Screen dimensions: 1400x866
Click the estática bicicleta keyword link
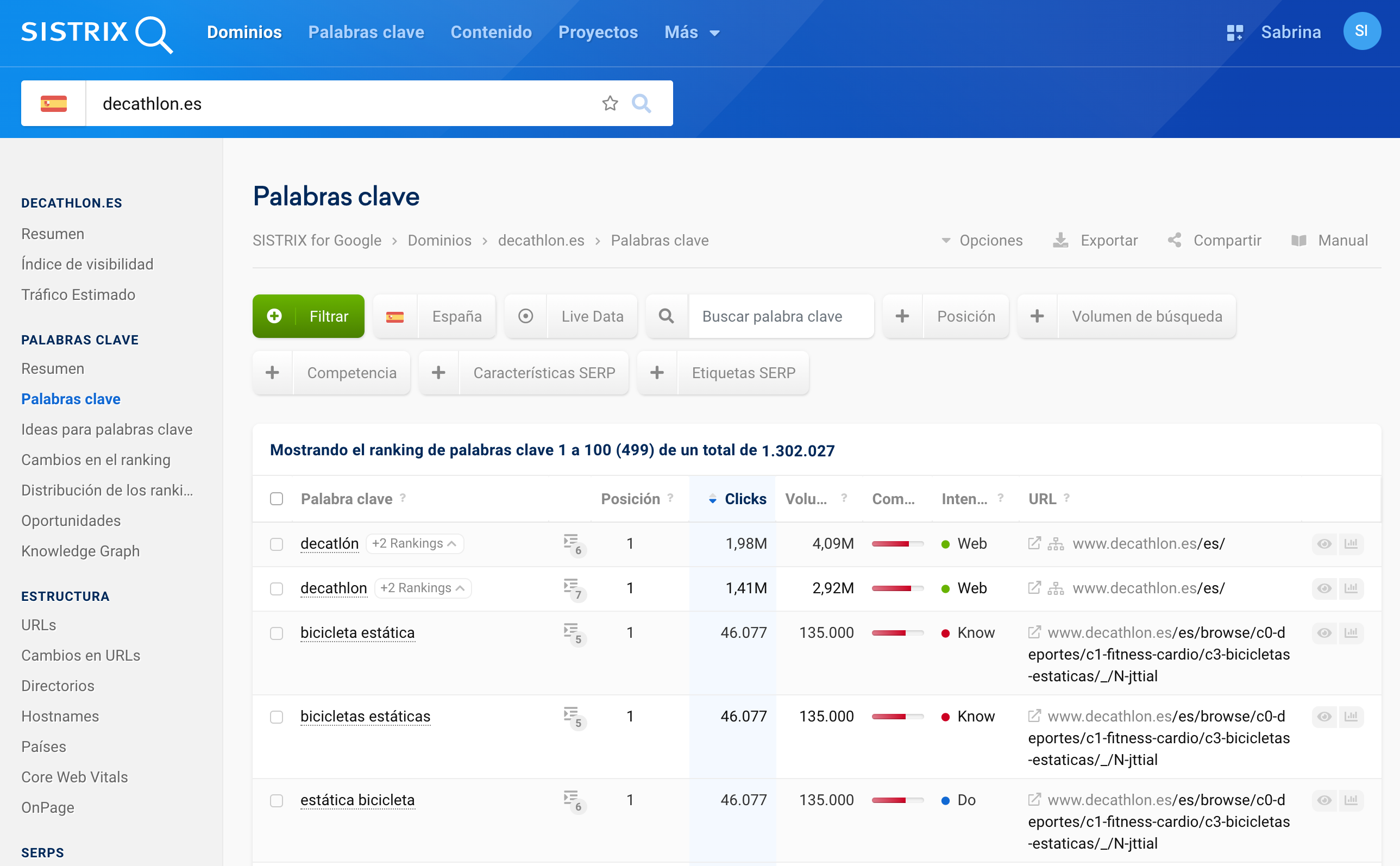[x=357, y=800]
